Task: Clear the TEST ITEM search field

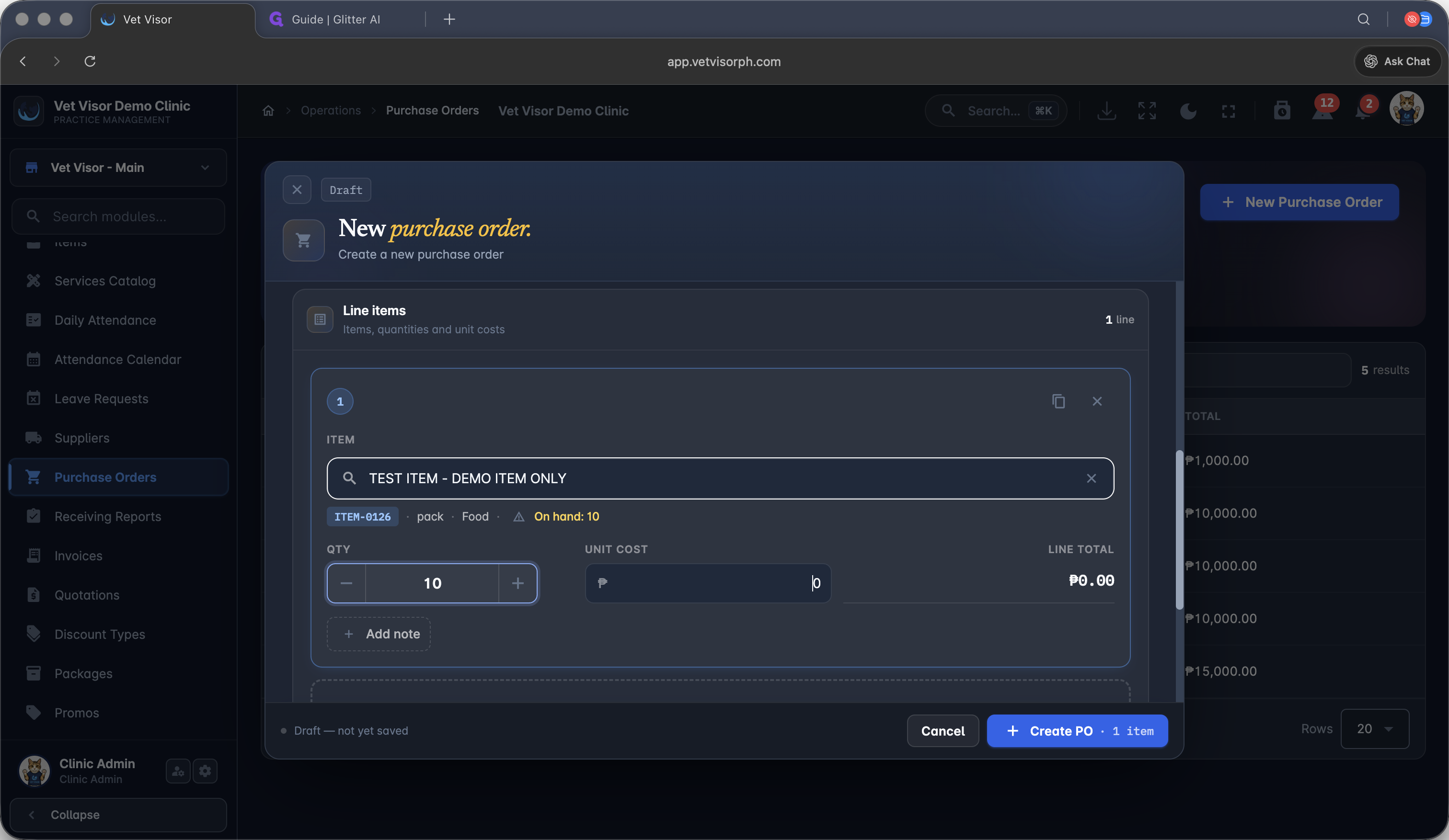Action: pos(1091,478)
